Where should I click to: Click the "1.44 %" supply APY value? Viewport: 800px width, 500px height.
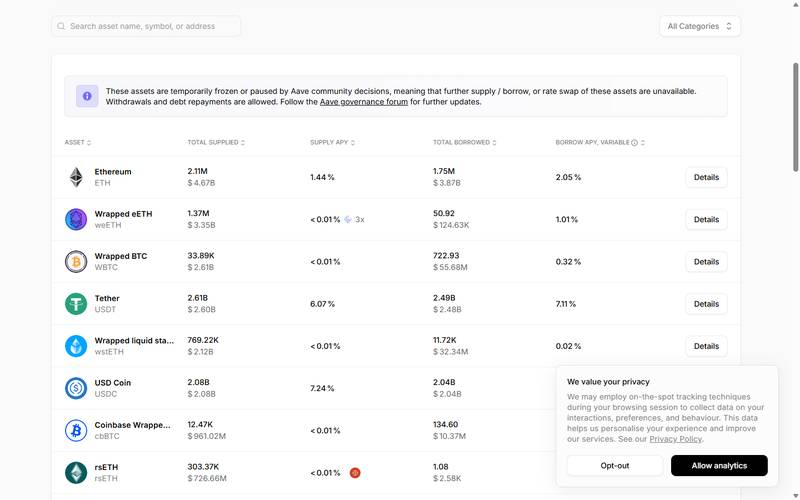point(322,177)
